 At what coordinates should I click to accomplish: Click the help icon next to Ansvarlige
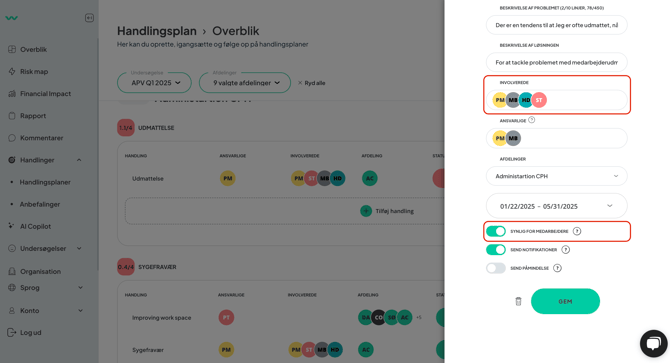point(532,120)
